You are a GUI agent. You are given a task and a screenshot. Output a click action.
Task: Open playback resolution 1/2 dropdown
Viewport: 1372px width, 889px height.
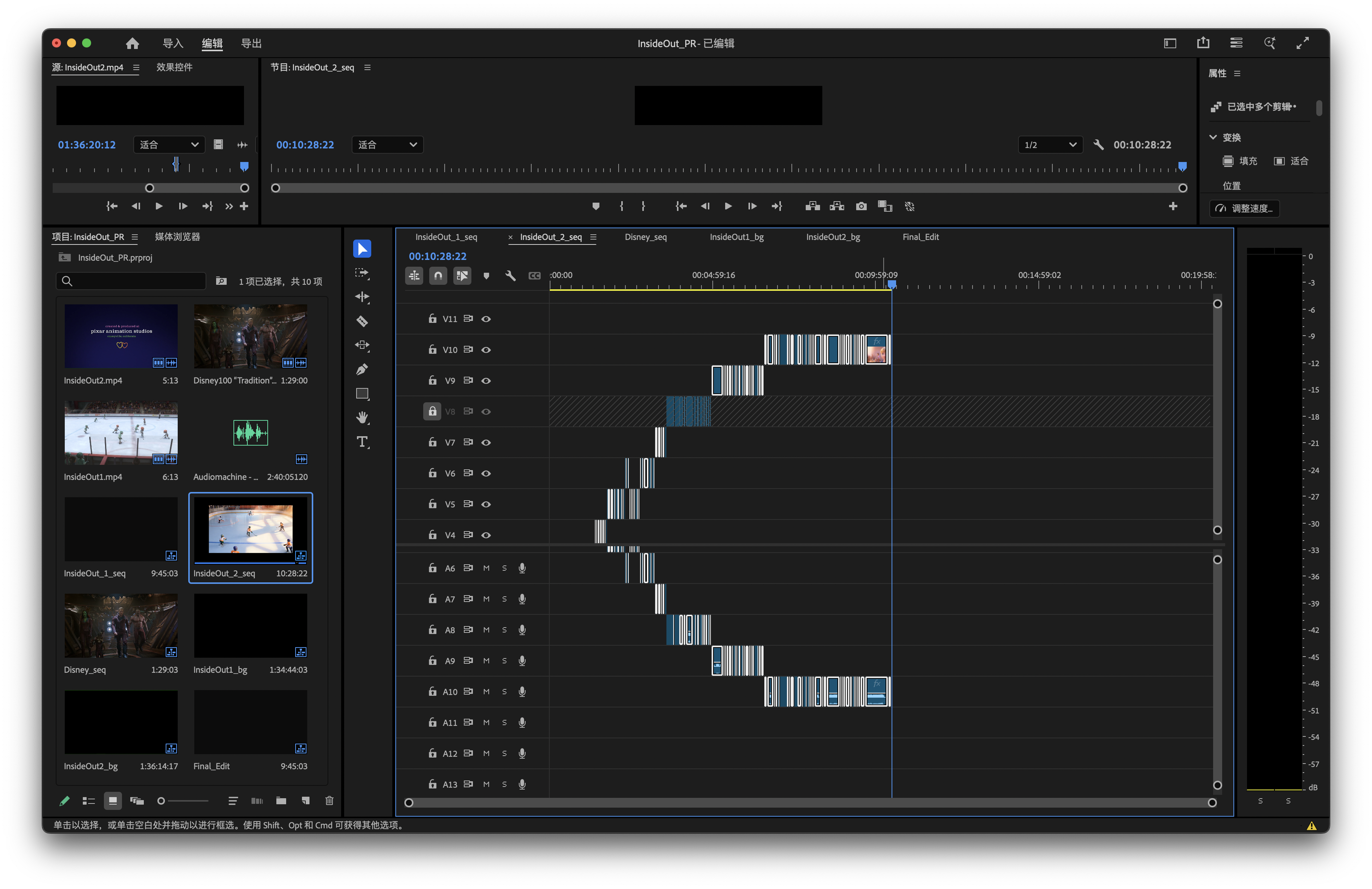[1050, 145]
